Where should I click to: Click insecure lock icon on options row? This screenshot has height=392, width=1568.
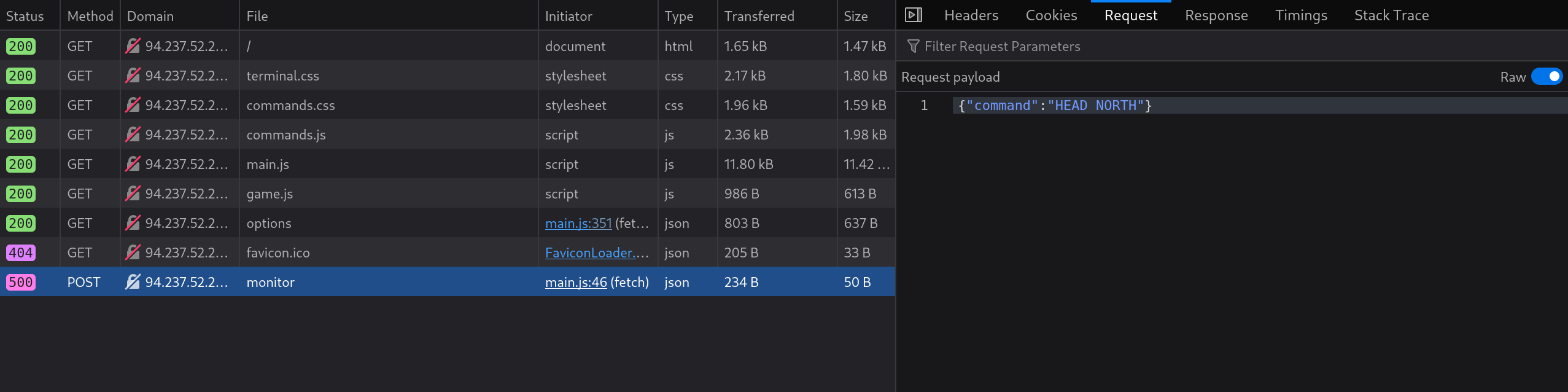(x=133, y=223)
